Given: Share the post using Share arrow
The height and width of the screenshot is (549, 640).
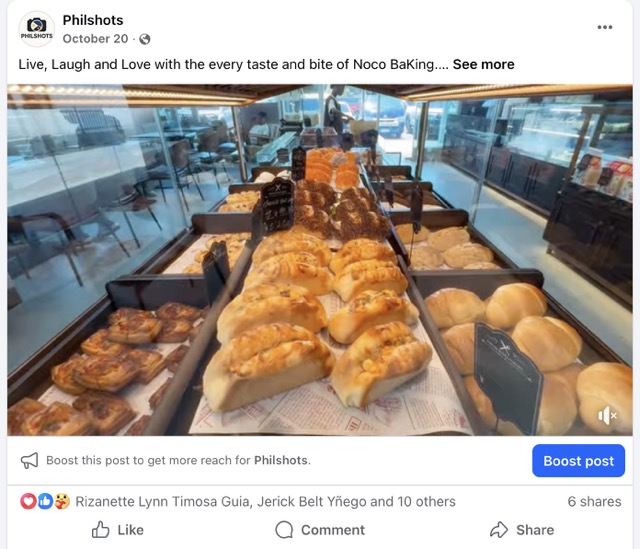Looking at the screenshot, I should (521, 530).
